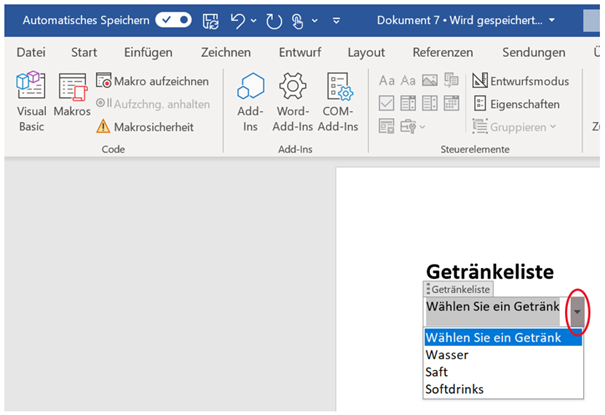Switch to the Referenzen tab
The width and height of the screenshot is (605, 415).
(443, 52)
